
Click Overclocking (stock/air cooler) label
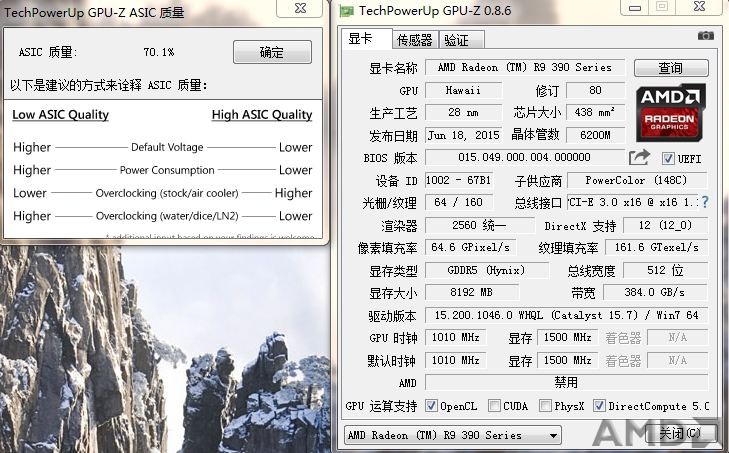pyautogui.click(x=167, y=193)
